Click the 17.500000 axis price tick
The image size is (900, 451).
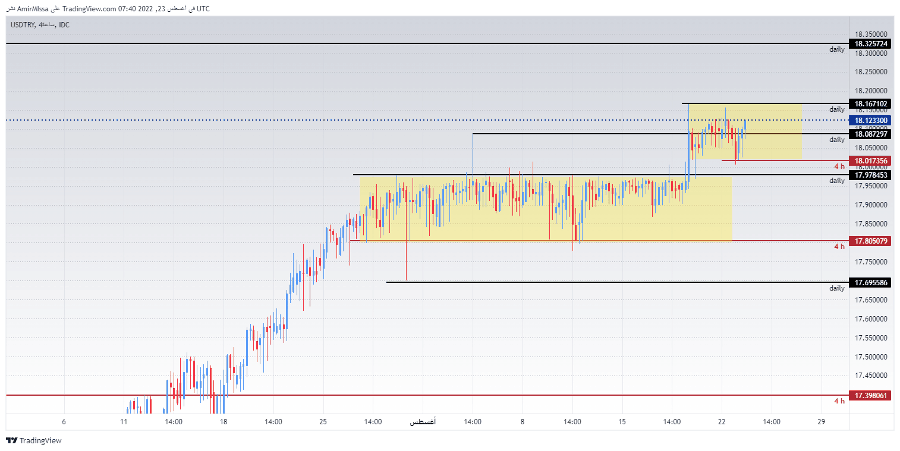[871, 357]
